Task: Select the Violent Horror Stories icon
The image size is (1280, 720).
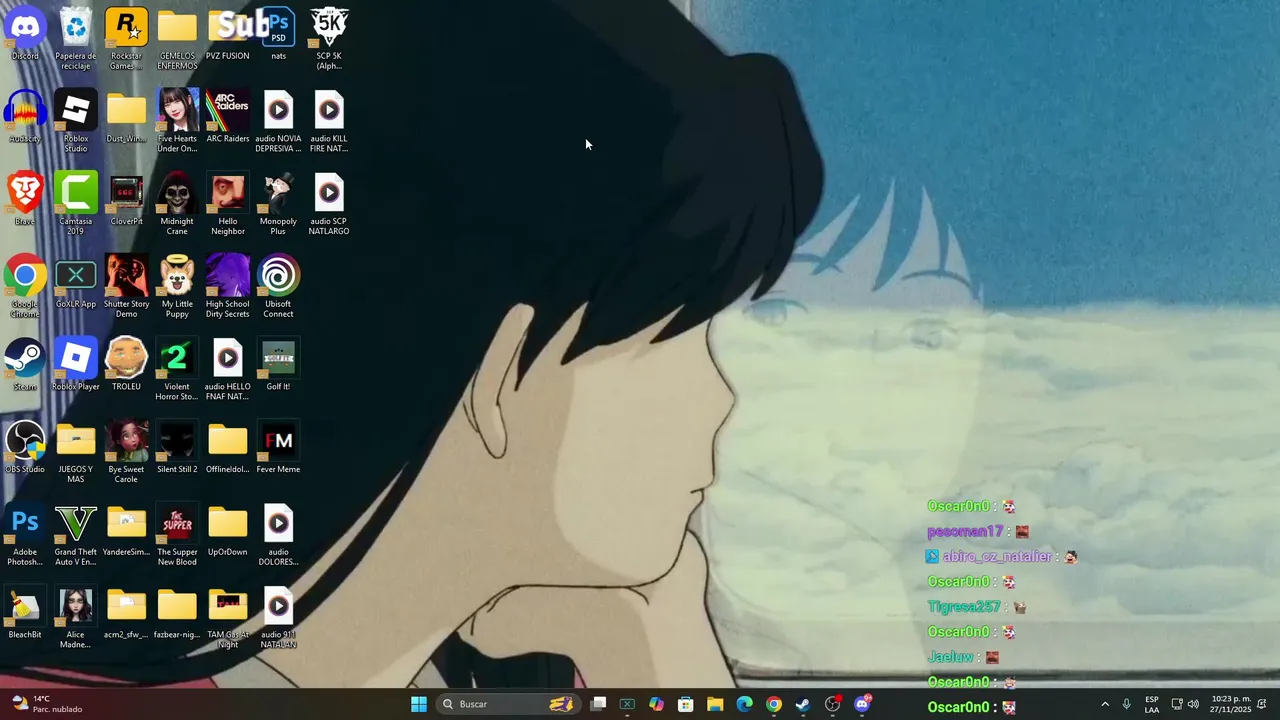Action: (x=177, y=370)
